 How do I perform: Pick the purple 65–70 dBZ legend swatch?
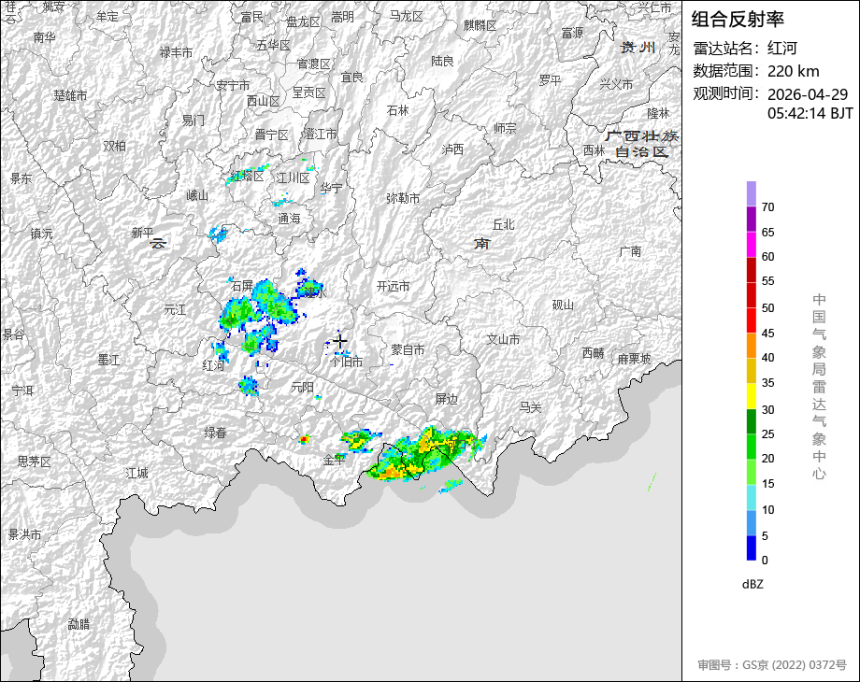751,219
